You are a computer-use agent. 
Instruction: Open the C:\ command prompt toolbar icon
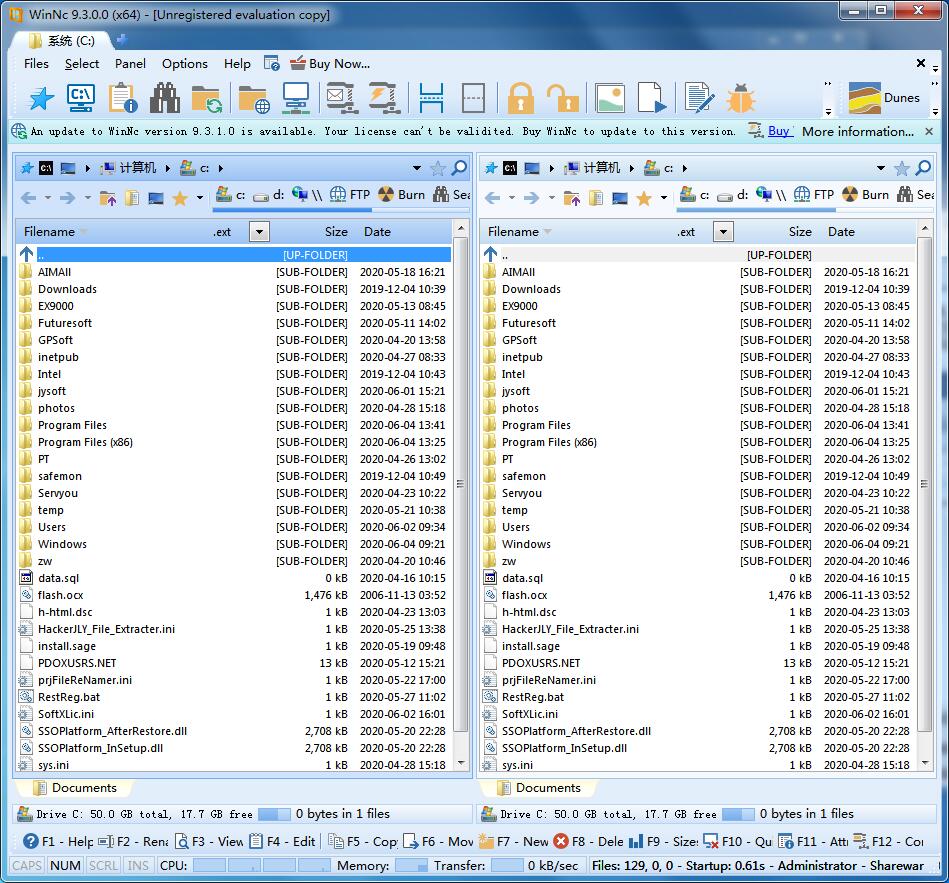[81, 98]
